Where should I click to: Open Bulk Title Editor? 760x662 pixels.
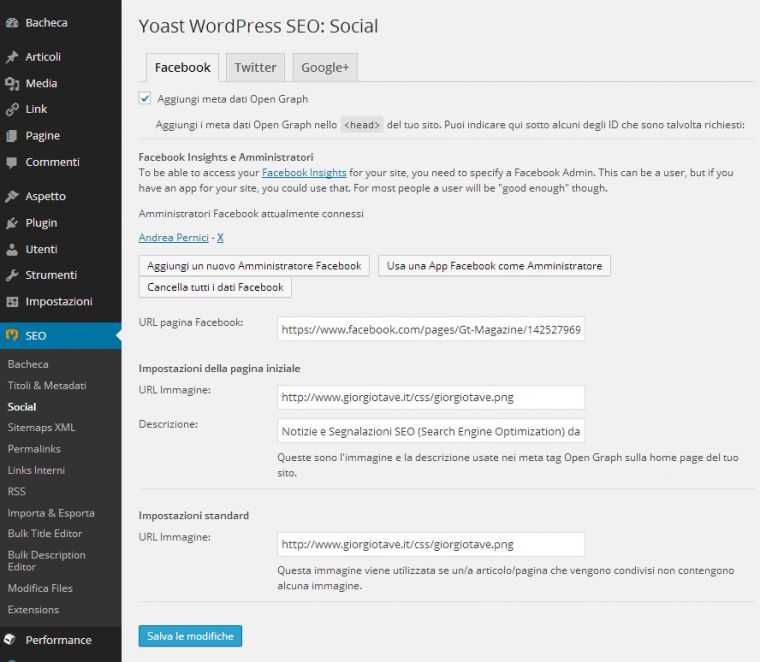[x=45, y=534]
